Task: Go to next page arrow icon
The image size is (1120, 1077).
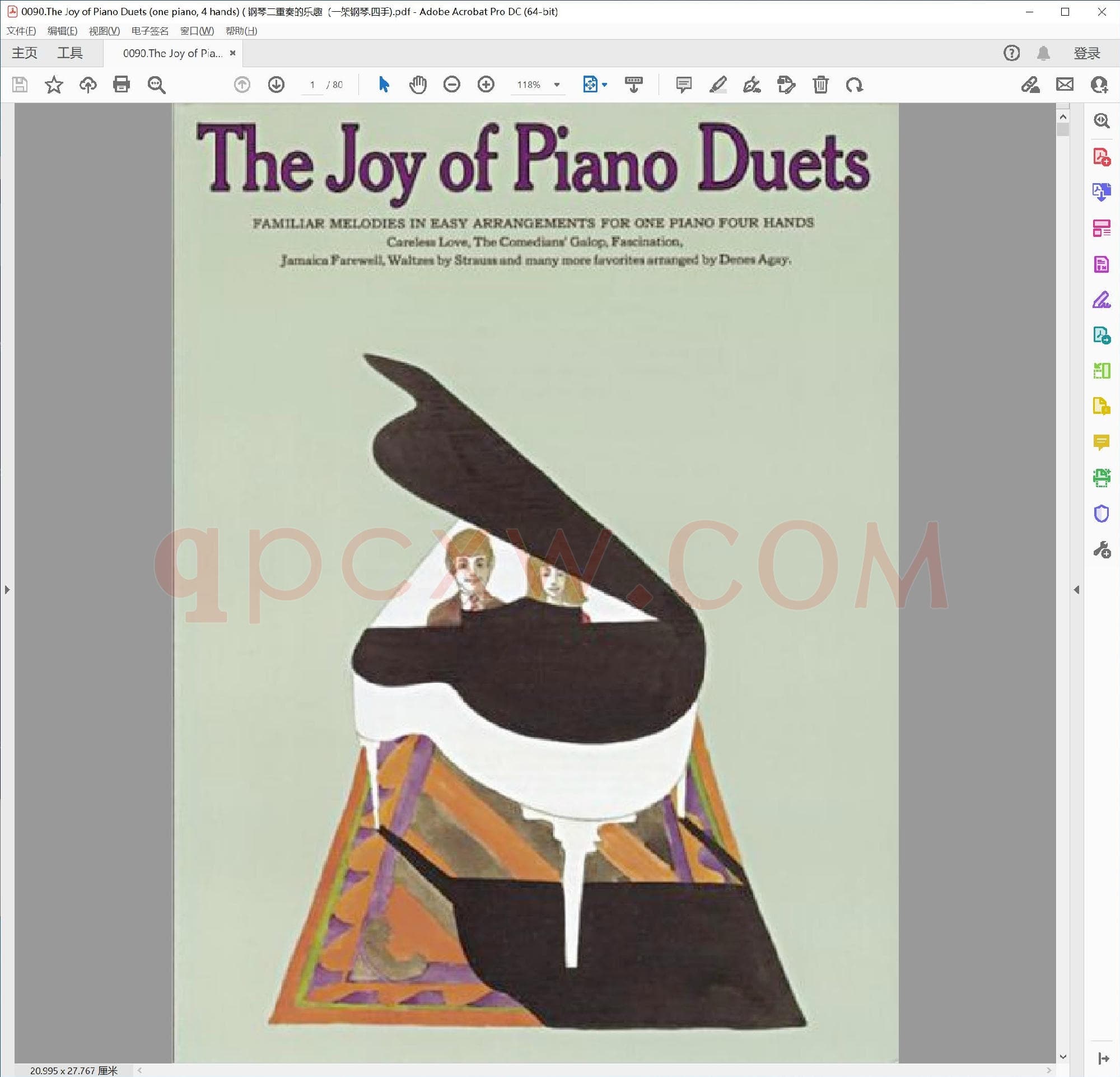Action: click(x=276, y=85)
